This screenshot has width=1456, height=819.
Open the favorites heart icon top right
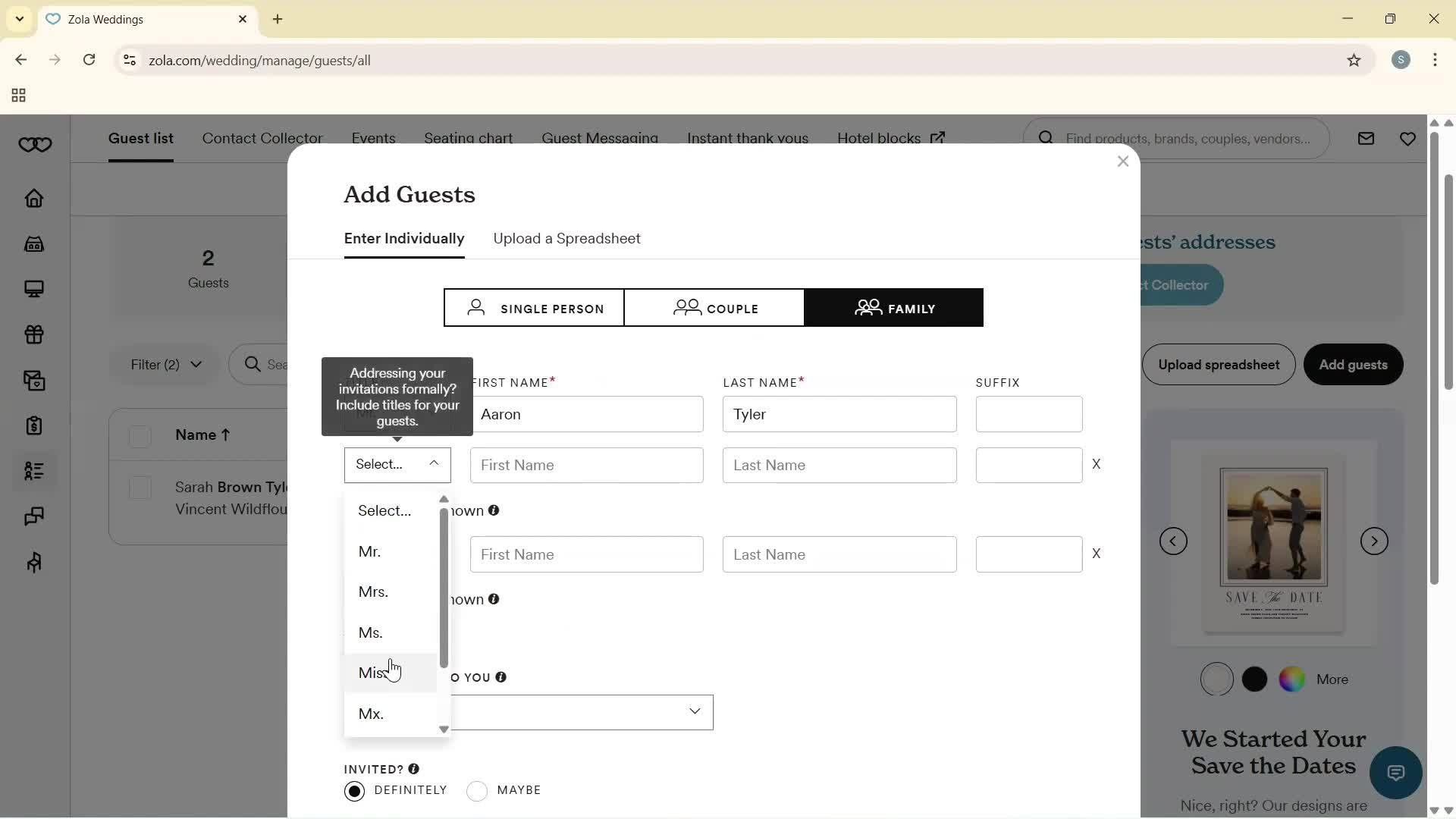click(1408, 138)
